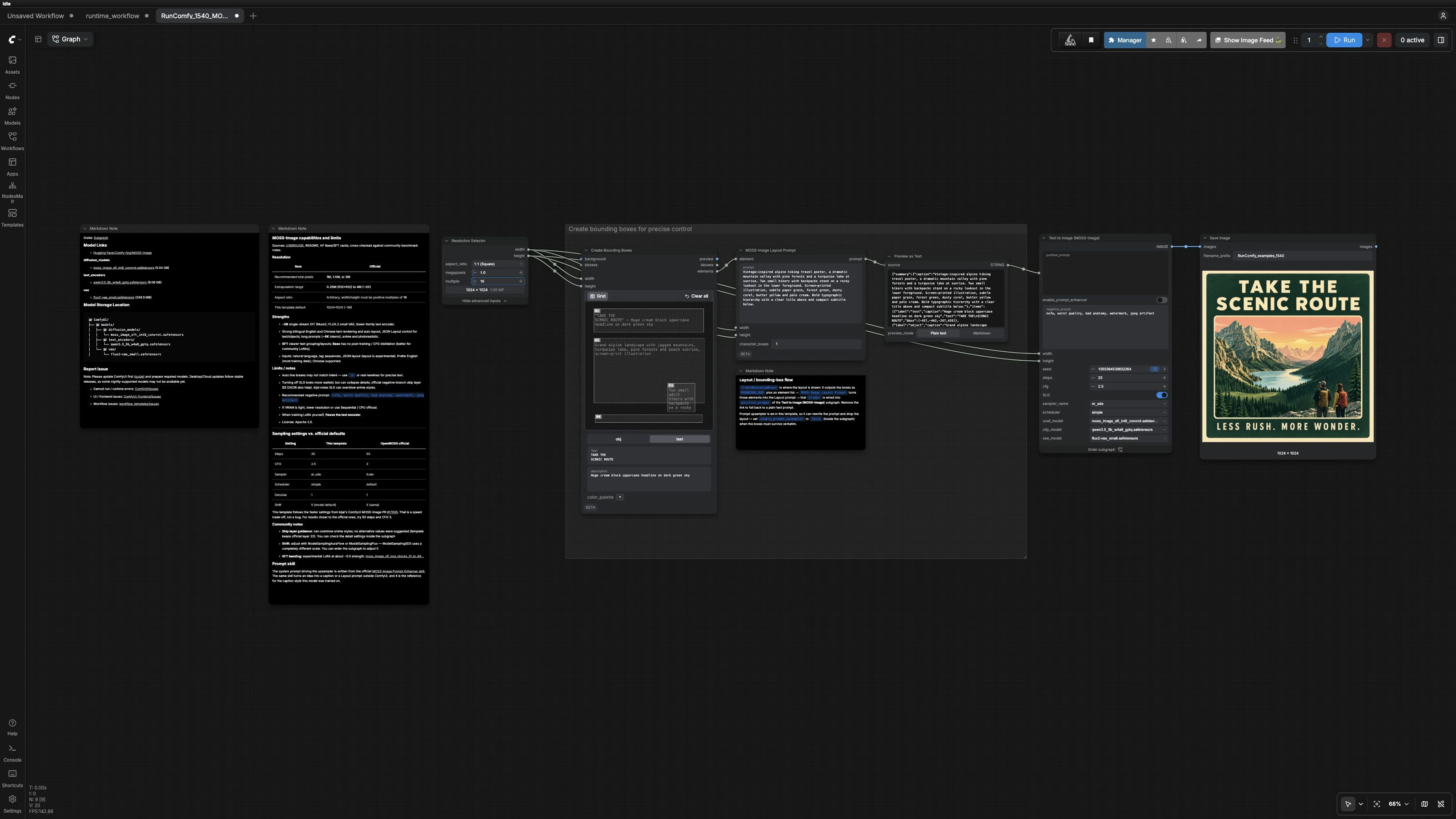Image resolution: width=1456 pixels, height=819 pixels.
Task: Toggle the right side panel icon
Action: 1441,40
